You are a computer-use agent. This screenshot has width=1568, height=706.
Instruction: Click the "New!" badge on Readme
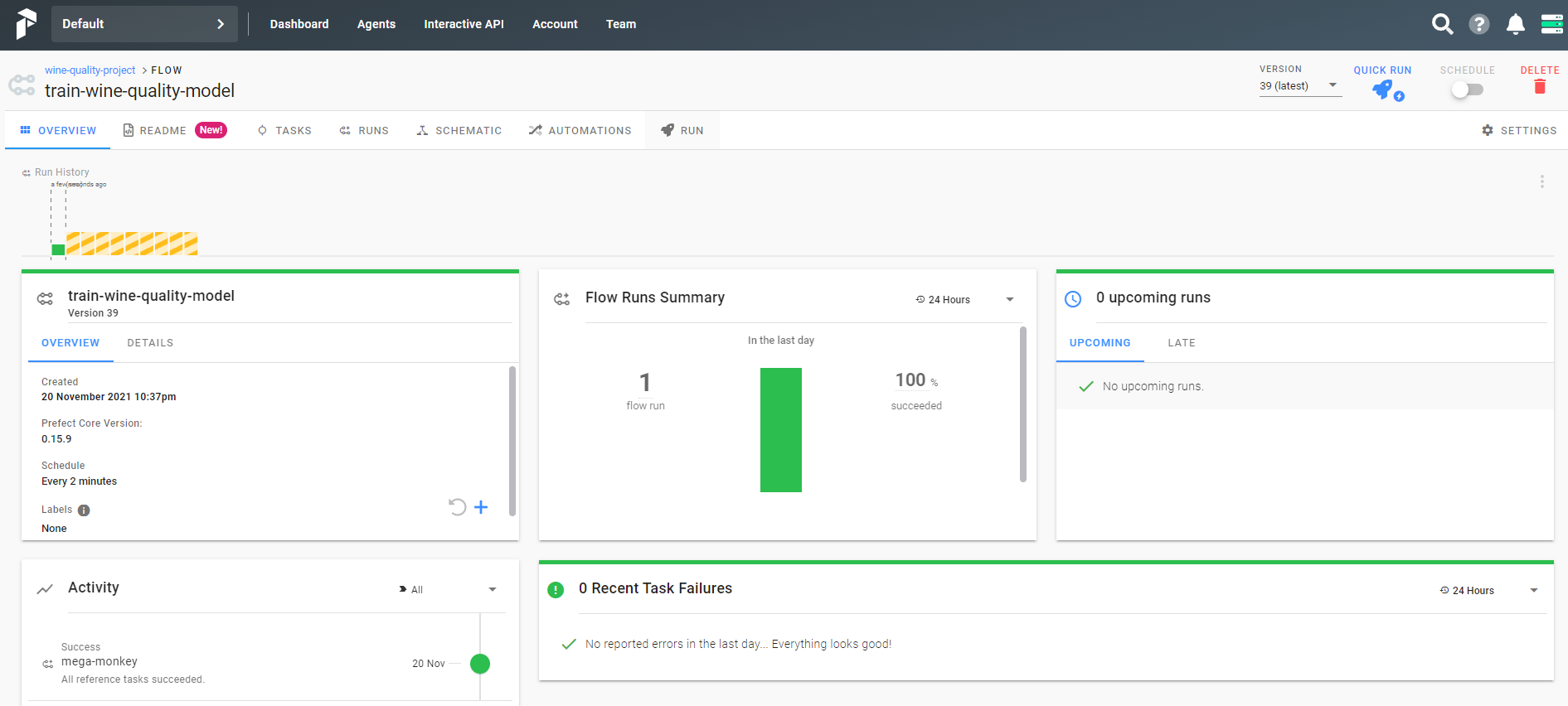point(211,130)
